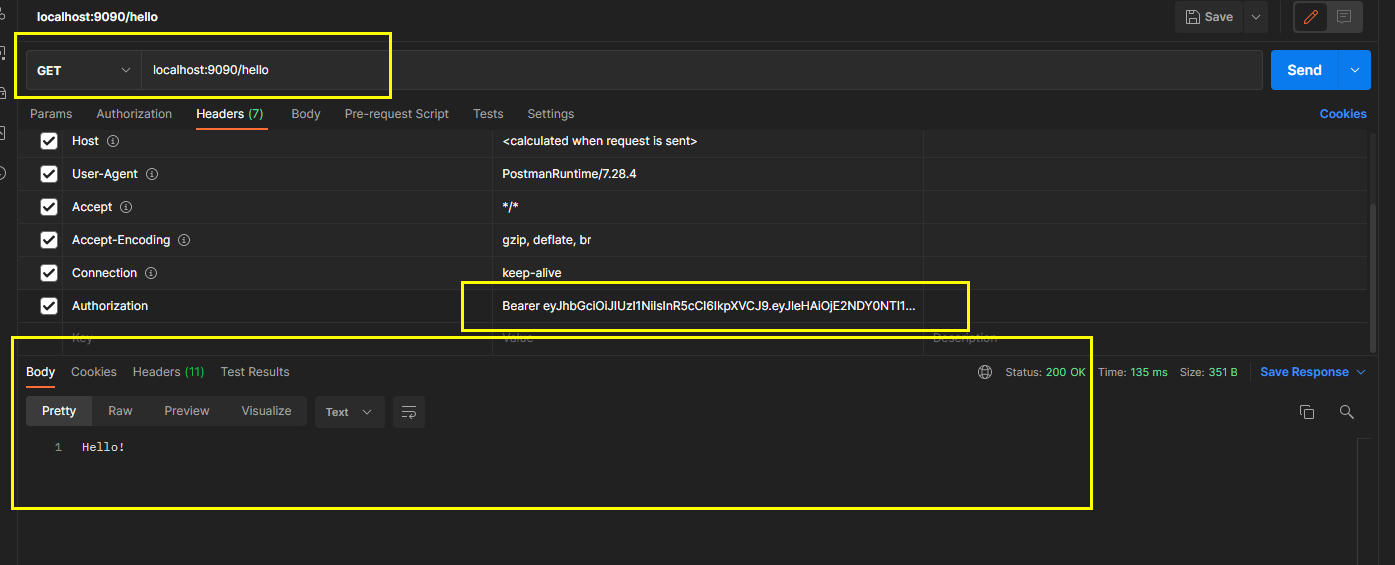Toggle the Accept-Encoding header checkbox
The width and height of the screenshot is (1395, 565).
point(49,240)
